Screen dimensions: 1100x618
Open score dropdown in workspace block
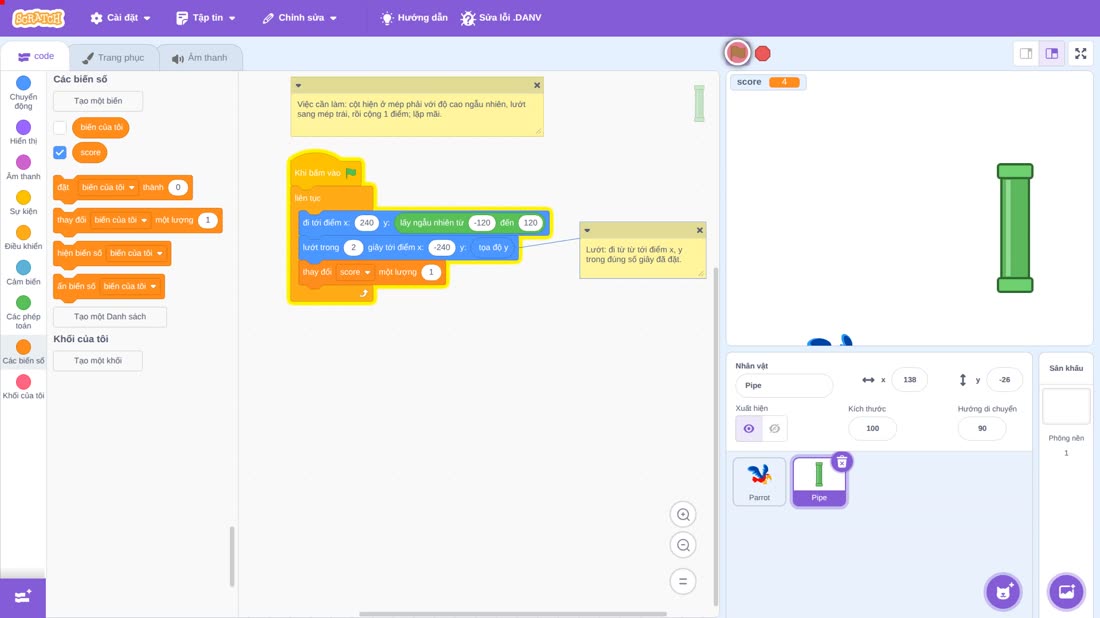(355, 272)
